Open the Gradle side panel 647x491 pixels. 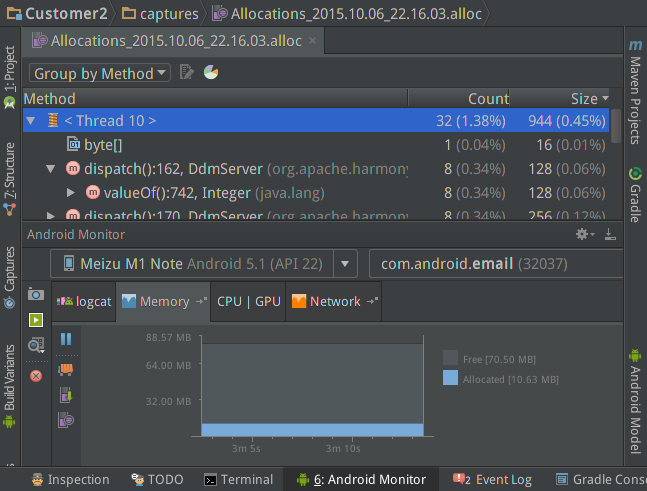635,195
